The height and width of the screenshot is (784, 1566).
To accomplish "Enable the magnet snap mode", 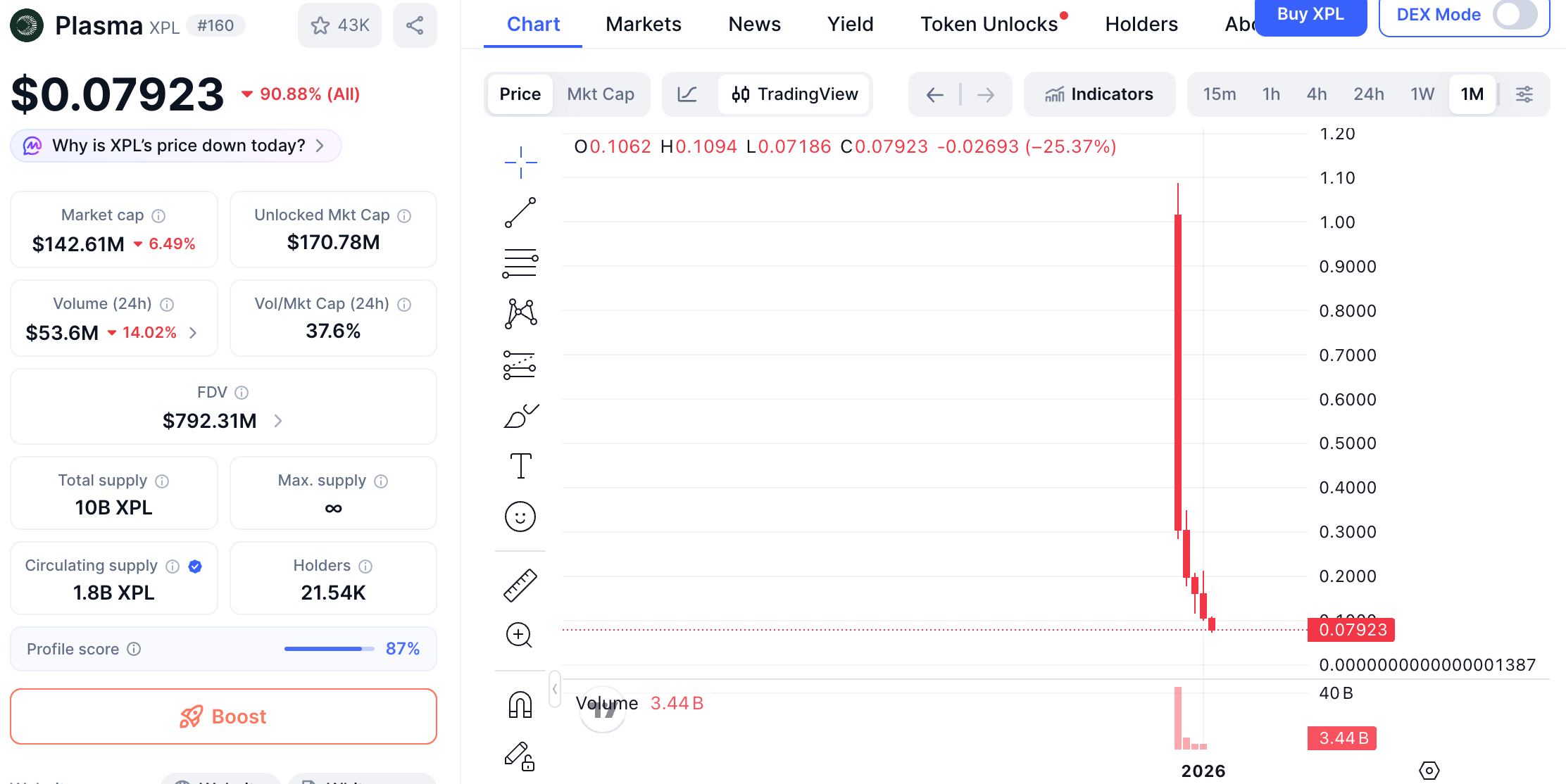I will [x=520, y=704].
